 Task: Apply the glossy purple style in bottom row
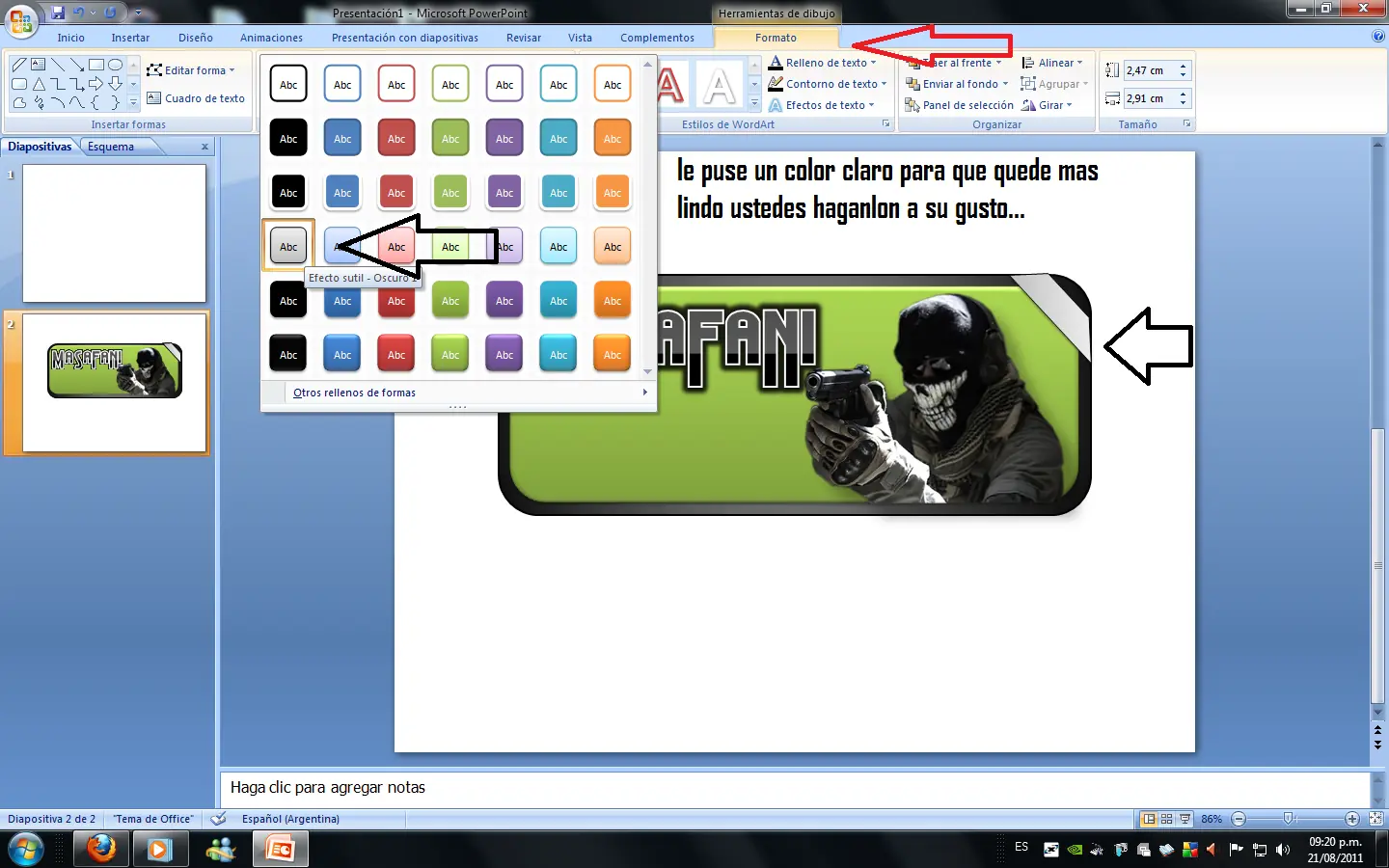tap(504, 354)
